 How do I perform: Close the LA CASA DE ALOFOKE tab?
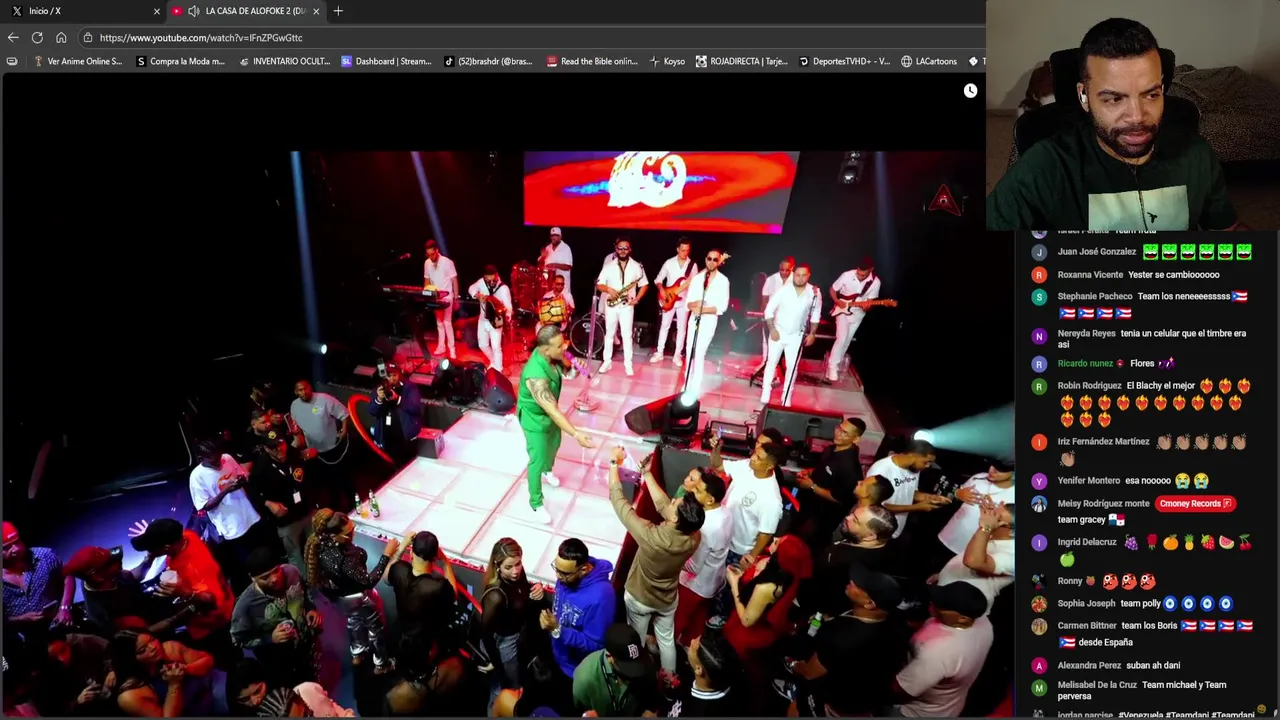(316, 11)
